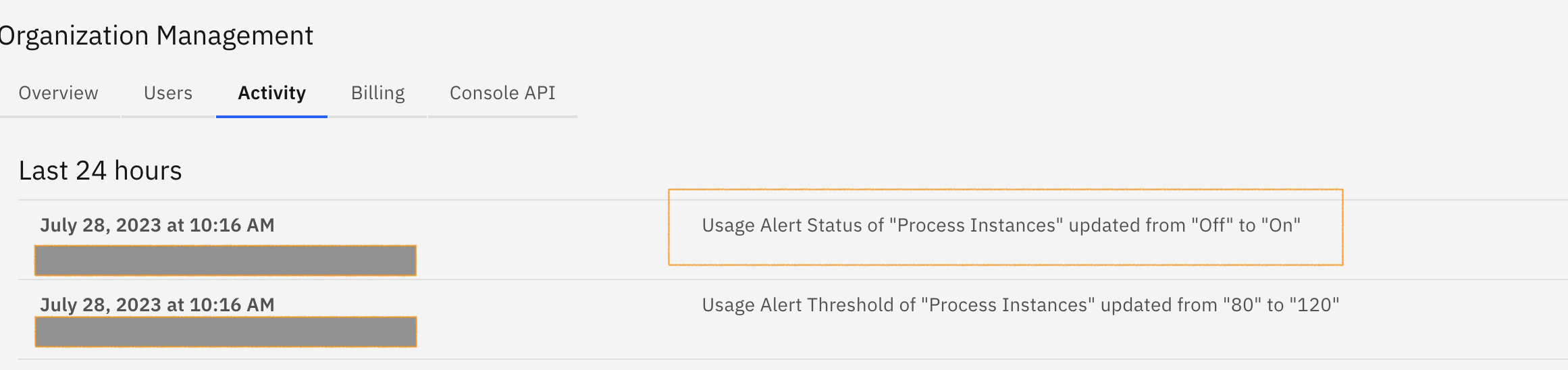Click the words "Usage Alert Threshold"
Viewport: 1568px width, 370px height.
point(808,305)
